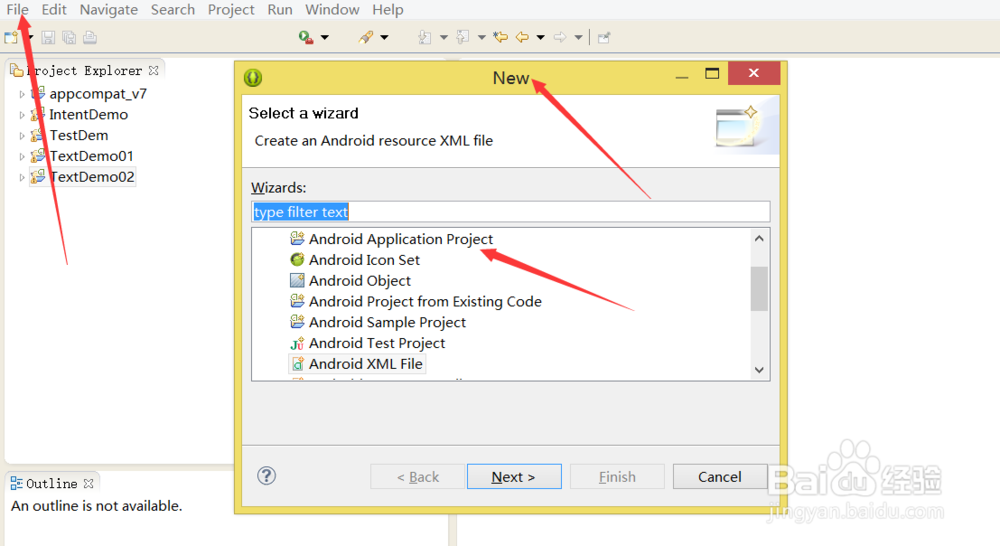This screenshot has height=546, width=1000.
Task: Click the wizard list scroll-up arrow
Action: click(x=759, y=239)
